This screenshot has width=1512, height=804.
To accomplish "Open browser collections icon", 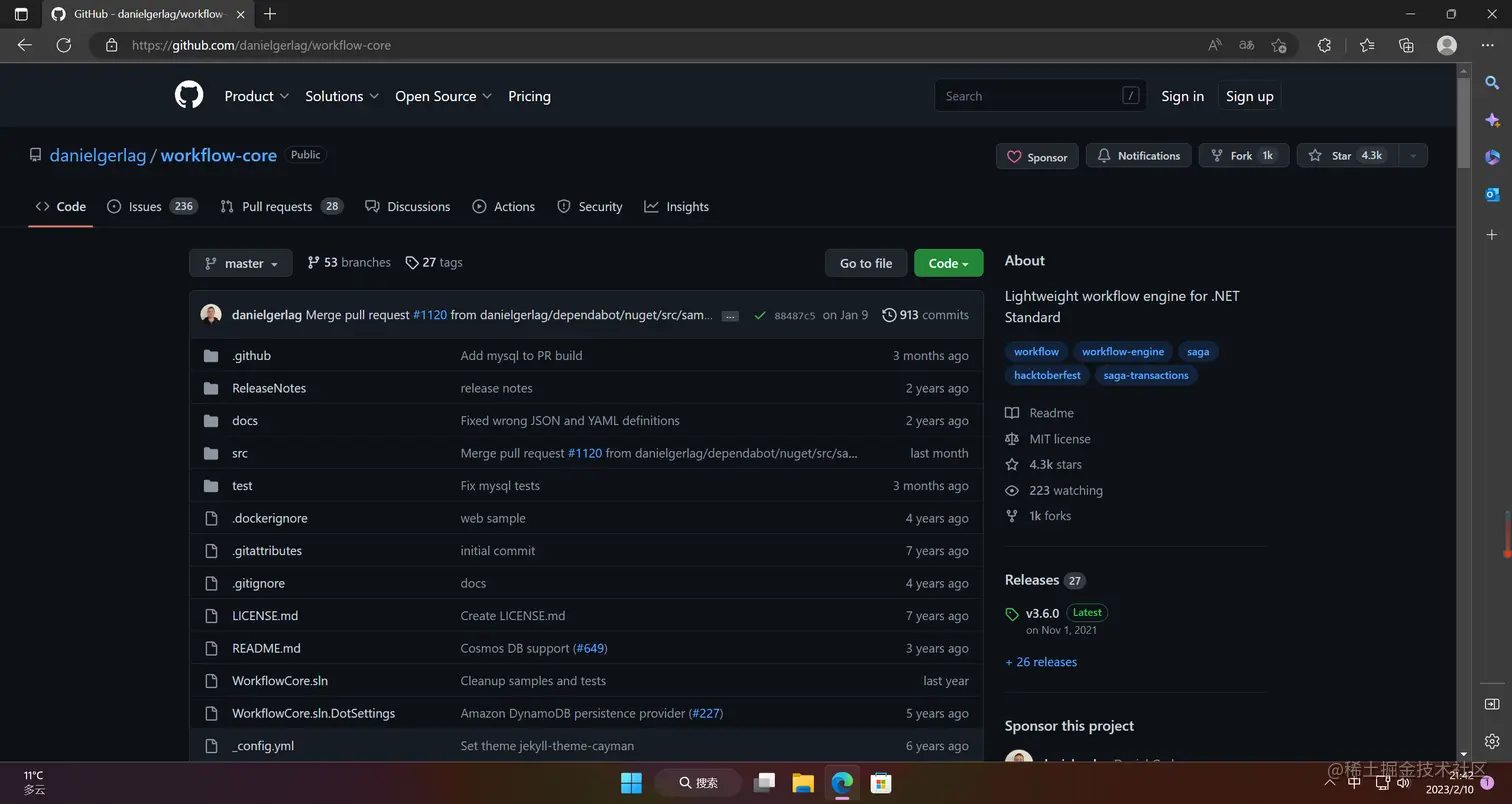I will pyautogui.click(x=1406, y=45).
